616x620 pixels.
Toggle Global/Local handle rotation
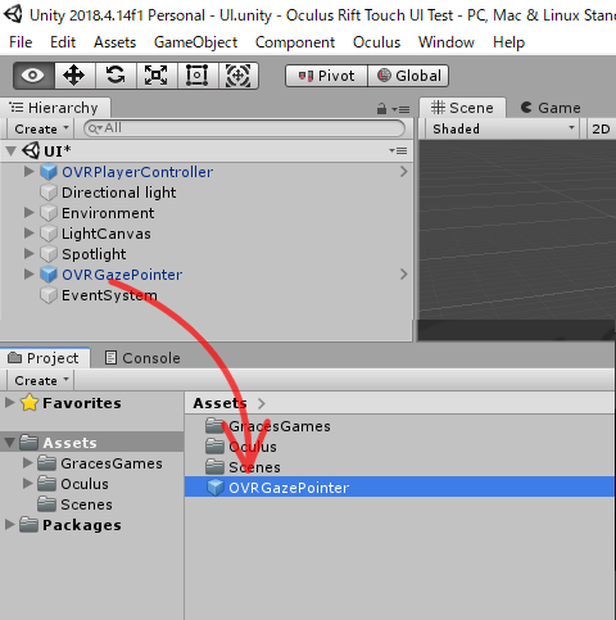(408, 76)
